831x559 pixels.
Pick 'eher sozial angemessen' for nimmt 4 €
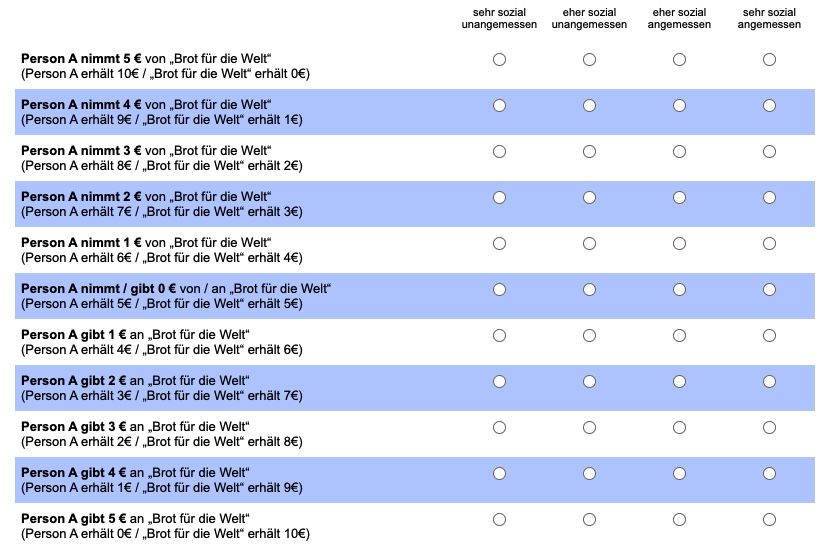pyautogui.click(x=679, y=105)
